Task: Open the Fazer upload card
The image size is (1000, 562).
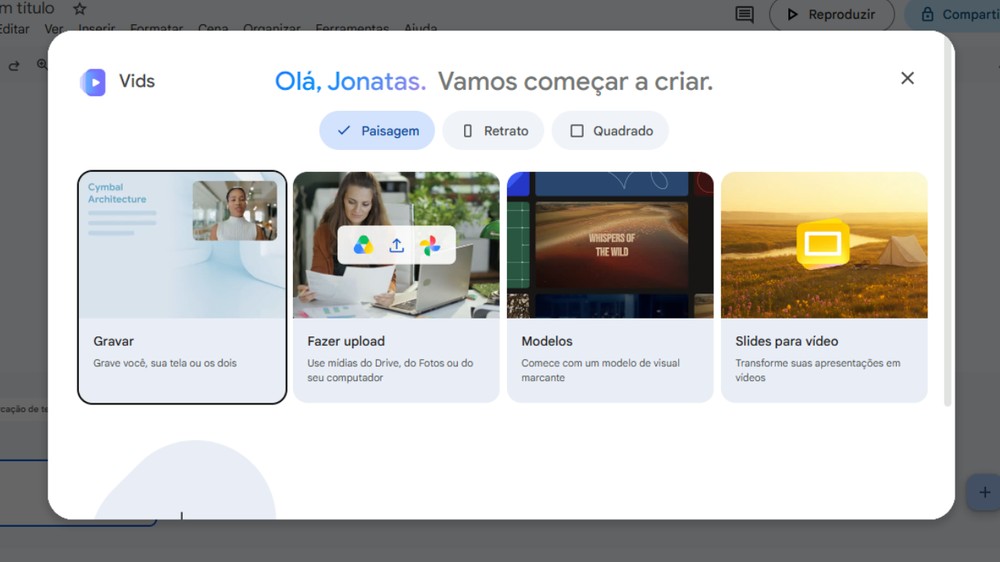Action: (396, 287)
